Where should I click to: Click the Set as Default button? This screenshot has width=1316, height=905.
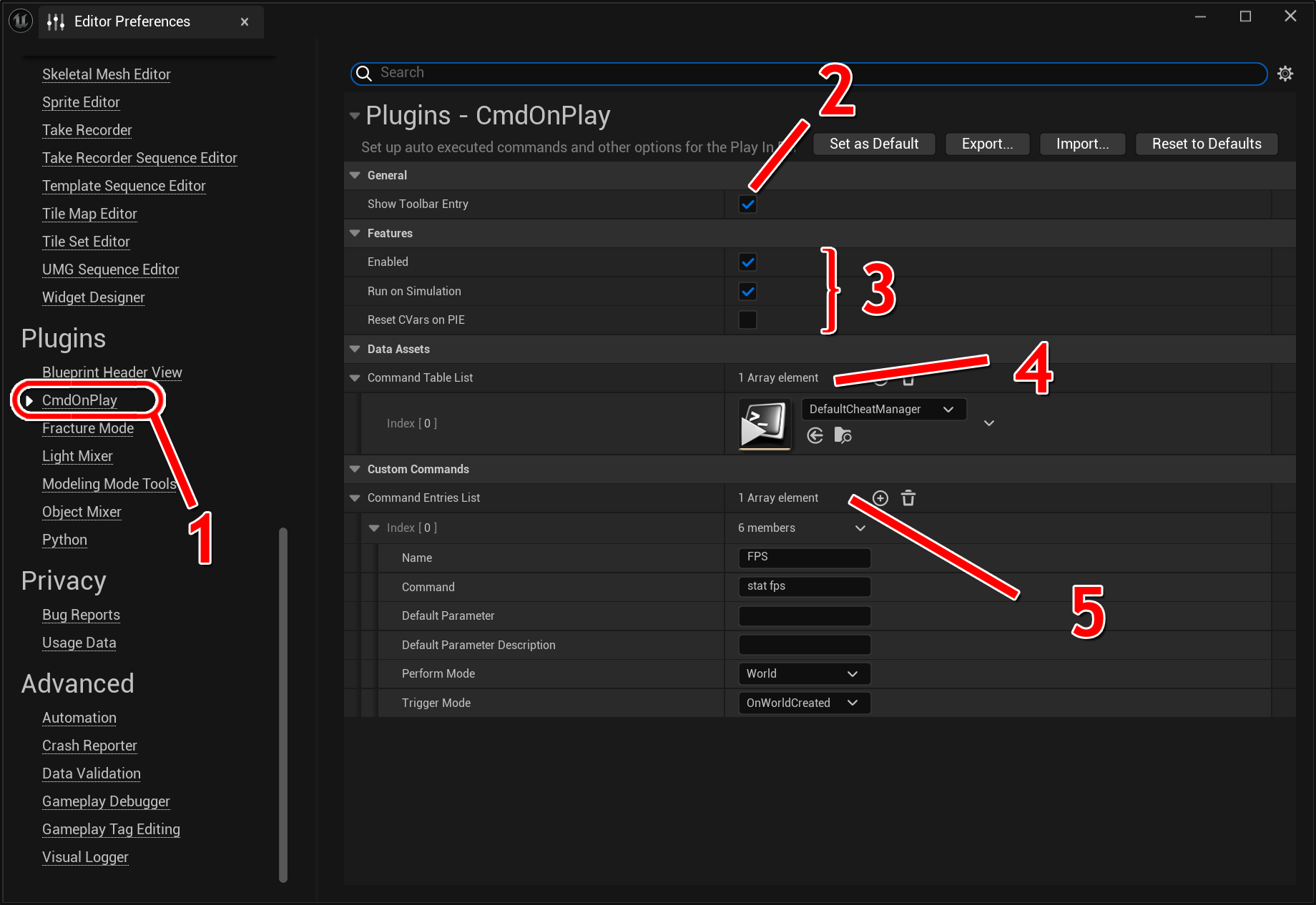pos(873,144)
